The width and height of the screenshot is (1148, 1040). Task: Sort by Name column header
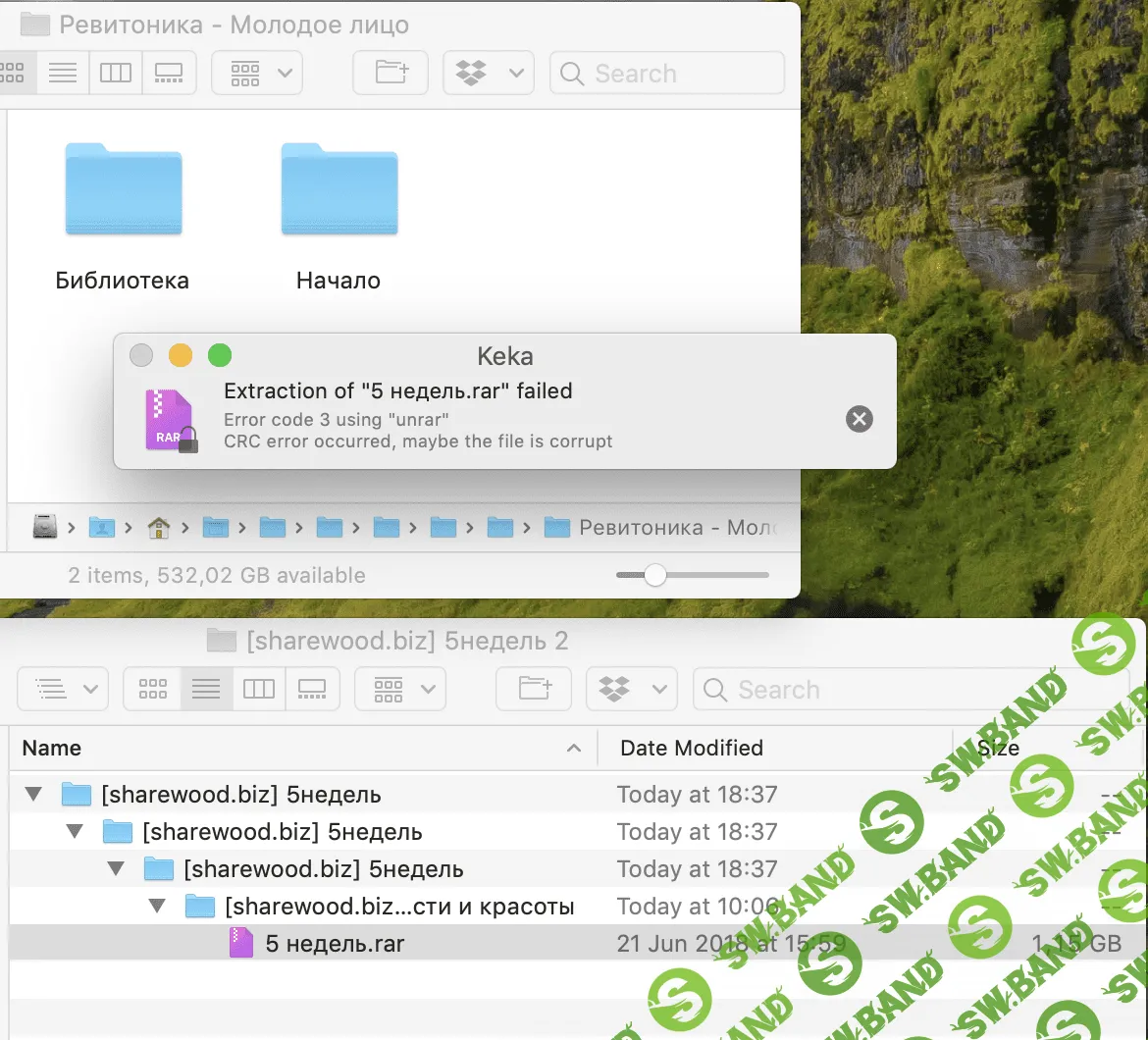coord(294,749)
